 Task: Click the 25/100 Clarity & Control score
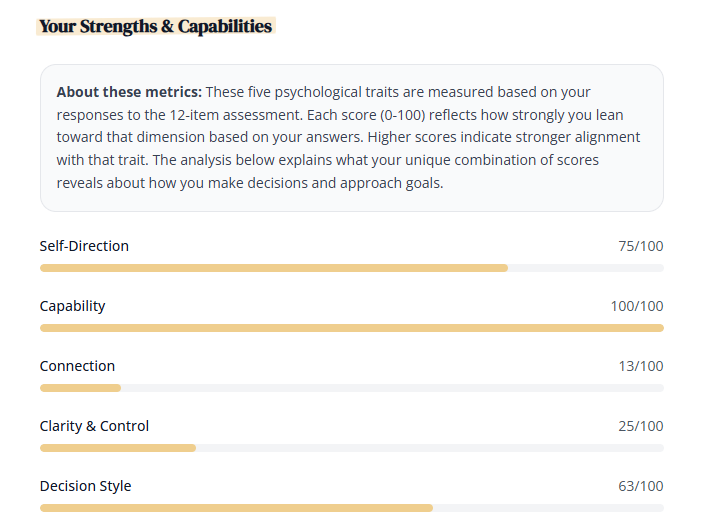[x=640, y=426]
